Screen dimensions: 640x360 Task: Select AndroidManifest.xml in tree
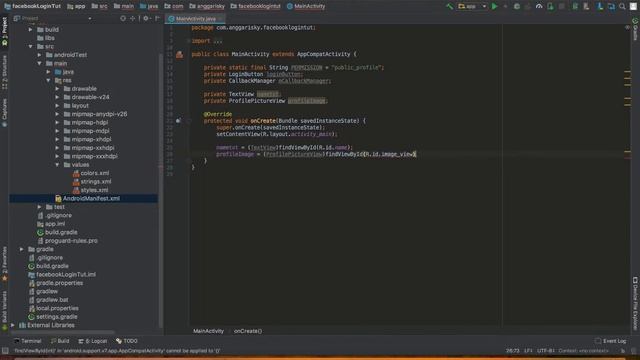tap(88, 198)
